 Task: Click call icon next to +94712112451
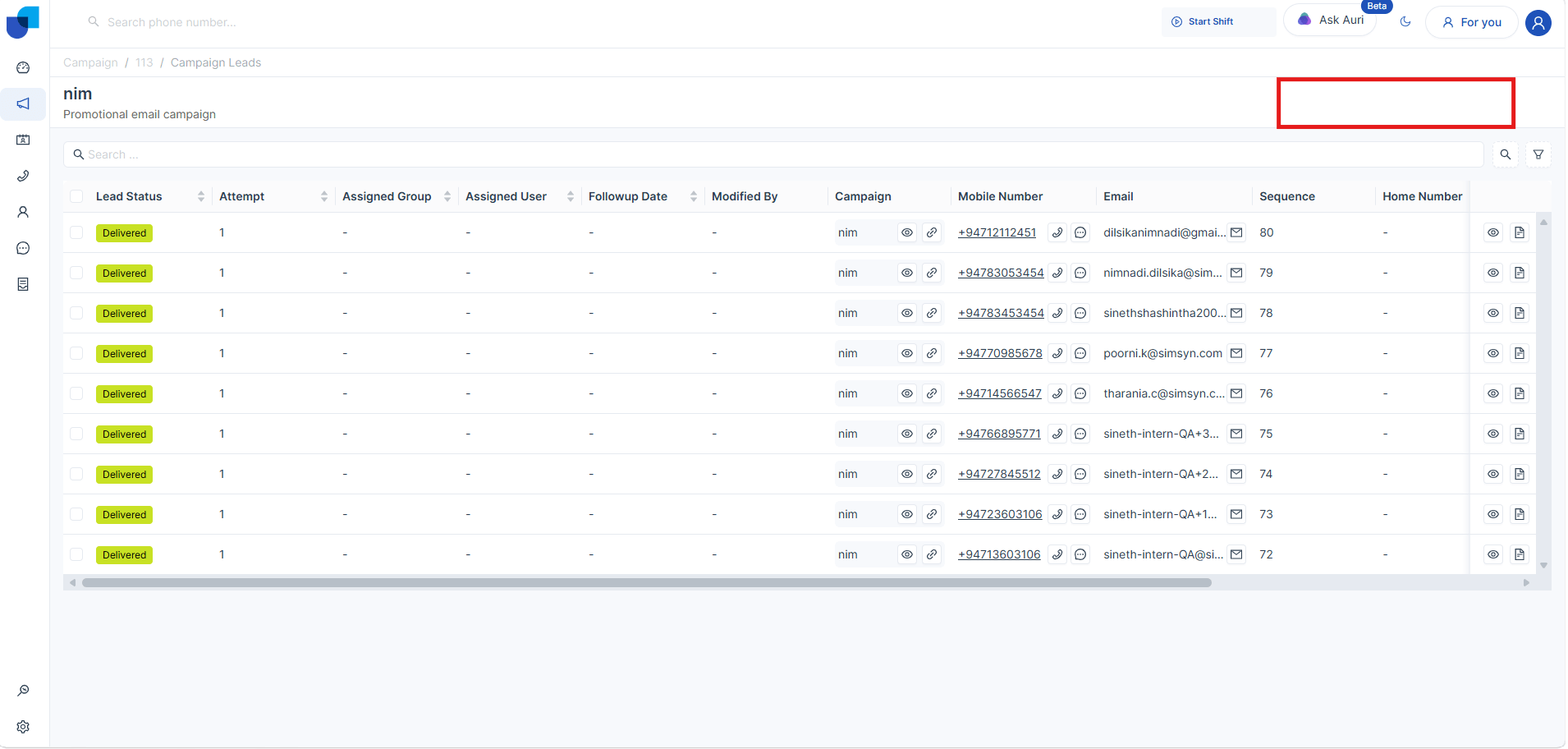point(1057,233)
